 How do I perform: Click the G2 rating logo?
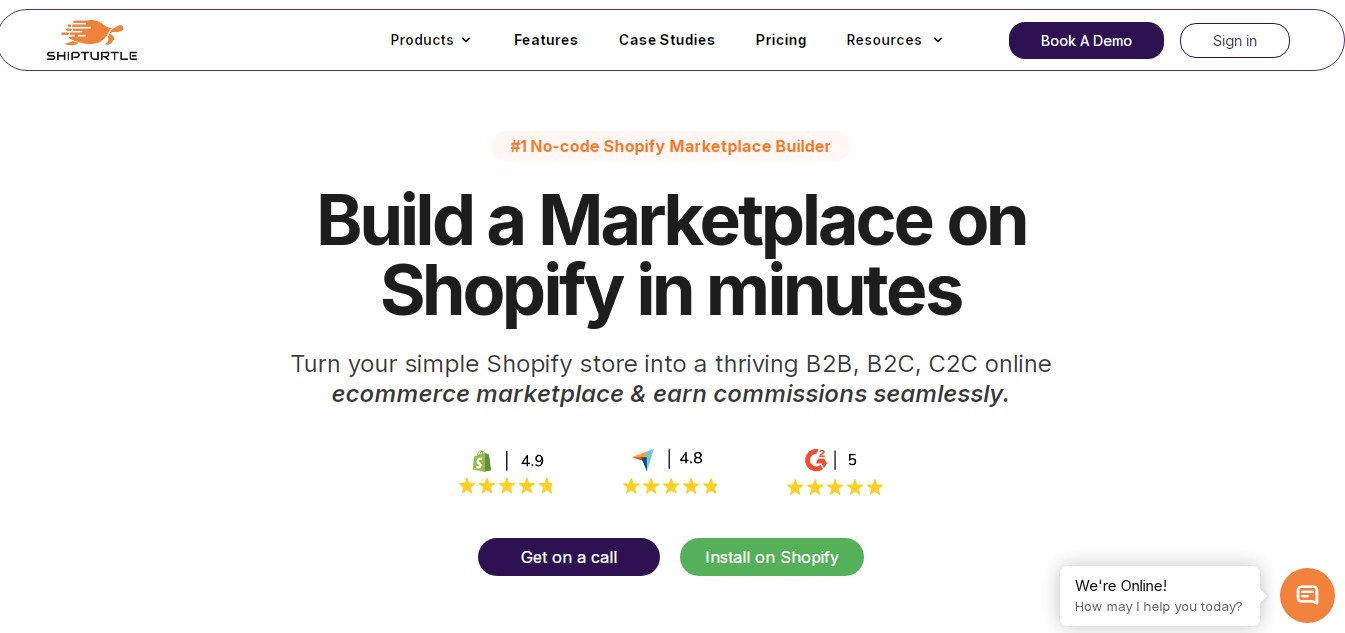pos(815,460)
